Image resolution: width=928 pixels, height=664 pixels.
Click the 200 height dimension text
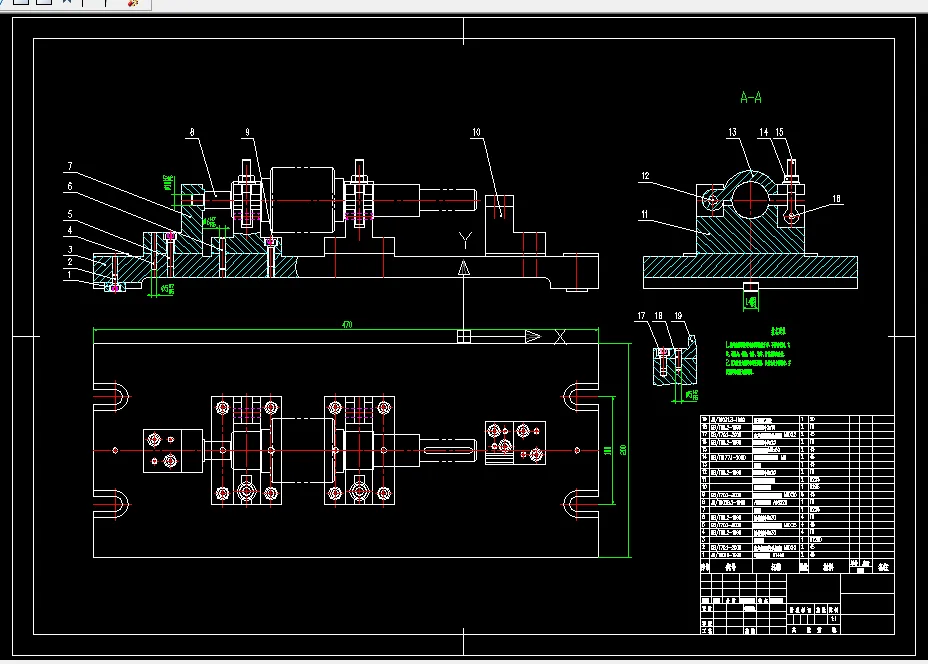tap(623, 450)
